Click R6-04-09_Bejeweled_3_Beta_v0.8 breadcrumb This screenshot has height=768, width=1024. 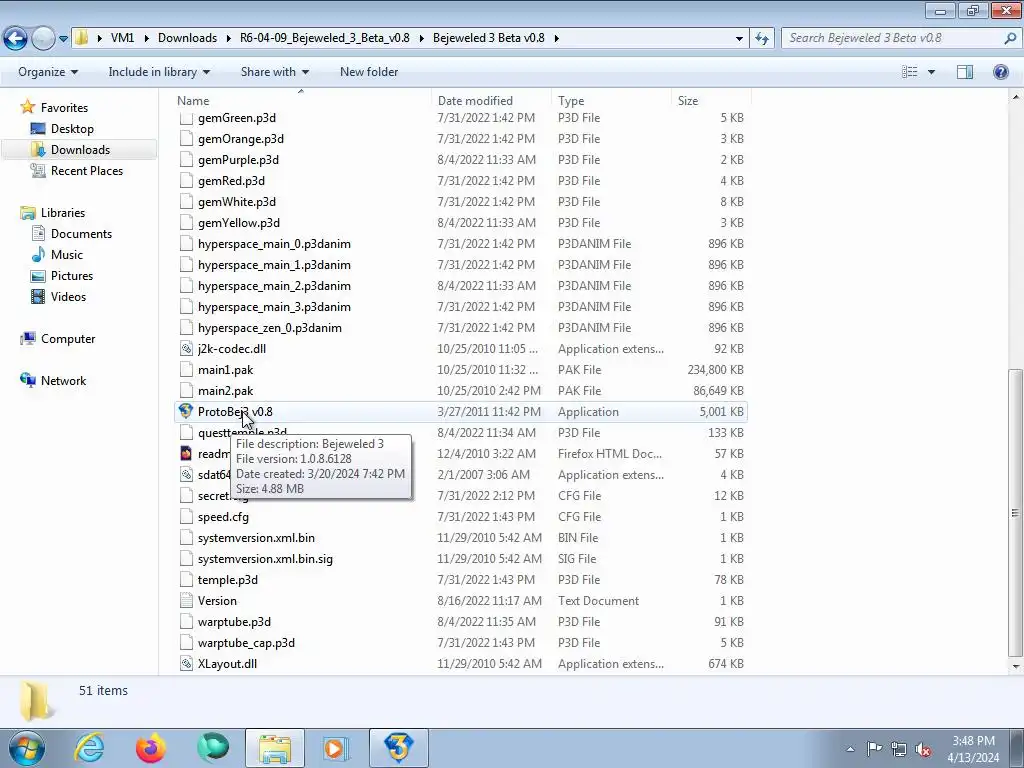(x=325, y=38)
